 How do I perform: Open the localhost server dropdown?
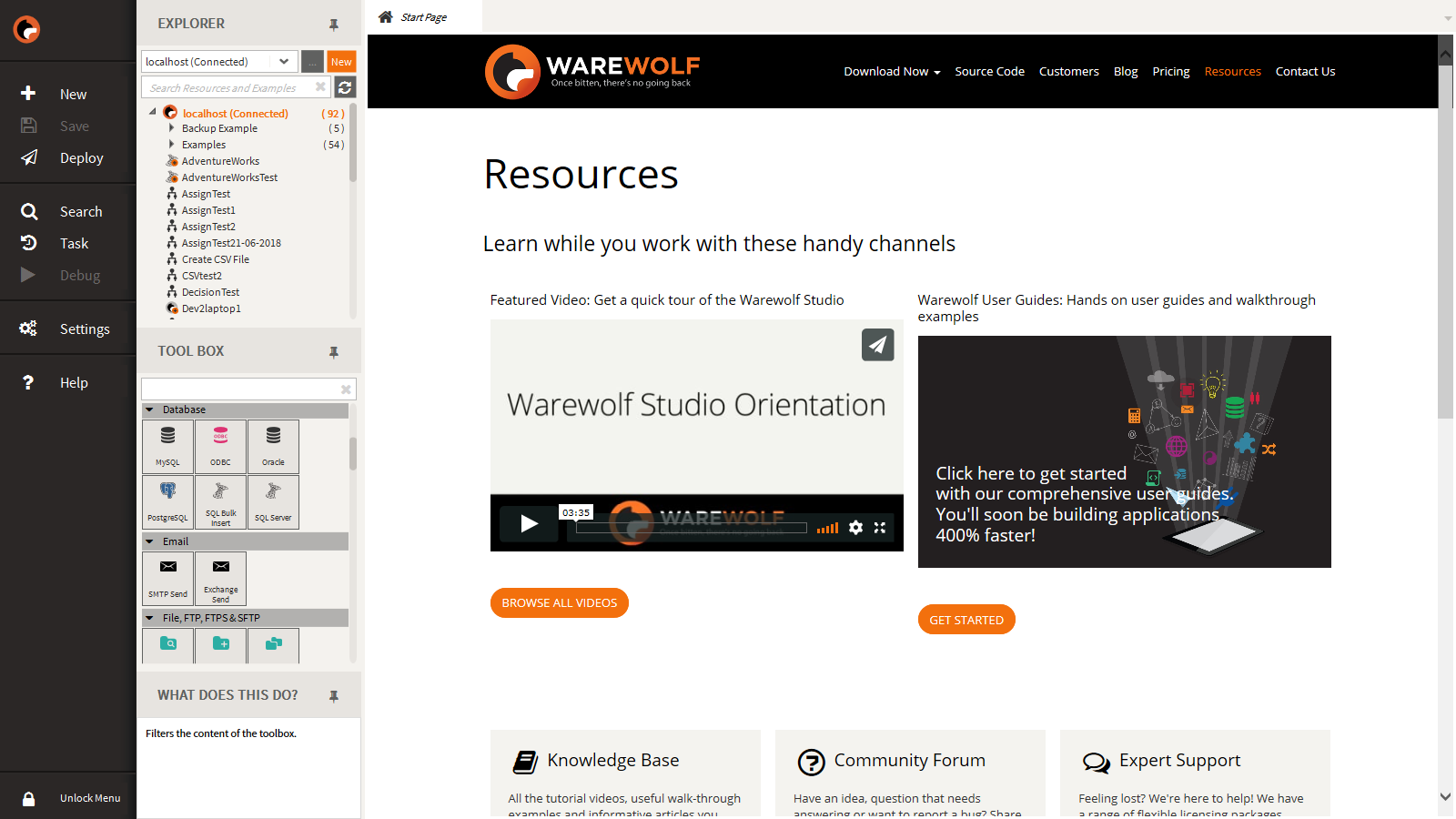coord(284,62)
